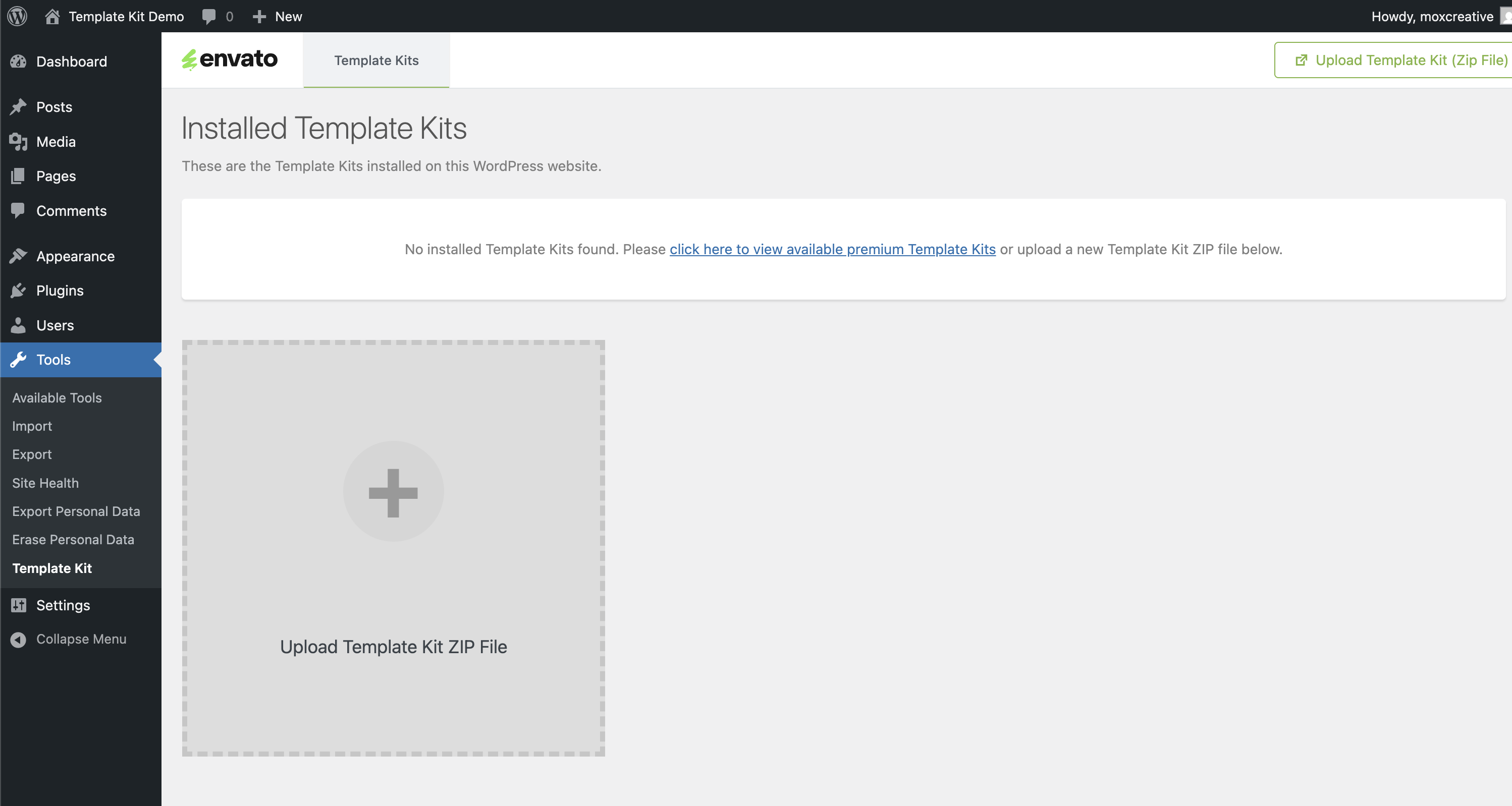The image size is (1512, 806).
Task: Open the Settings menu
Action: 81,605
